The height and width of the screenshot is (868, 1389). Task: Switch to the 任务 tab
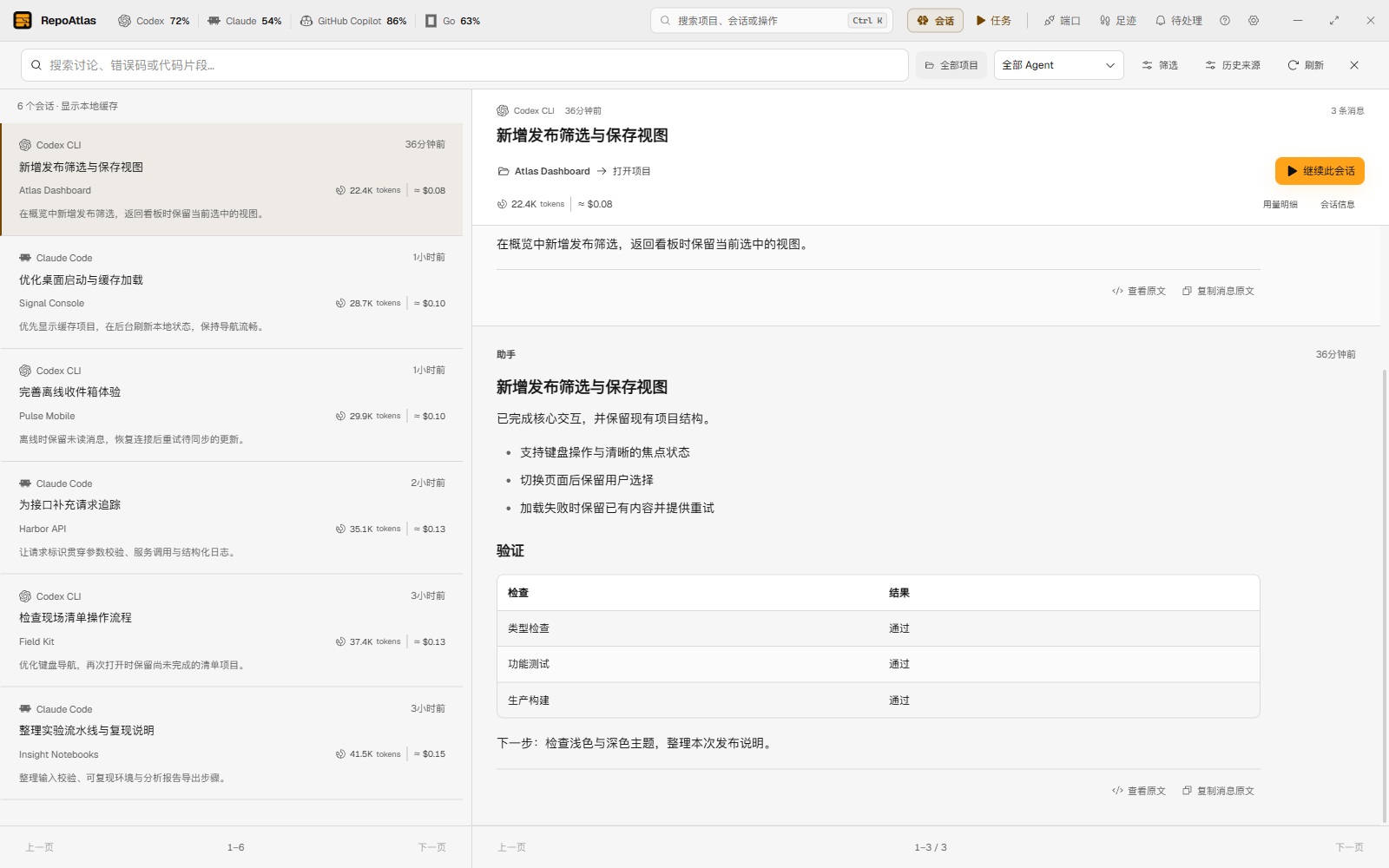click(x=993, y=21)
